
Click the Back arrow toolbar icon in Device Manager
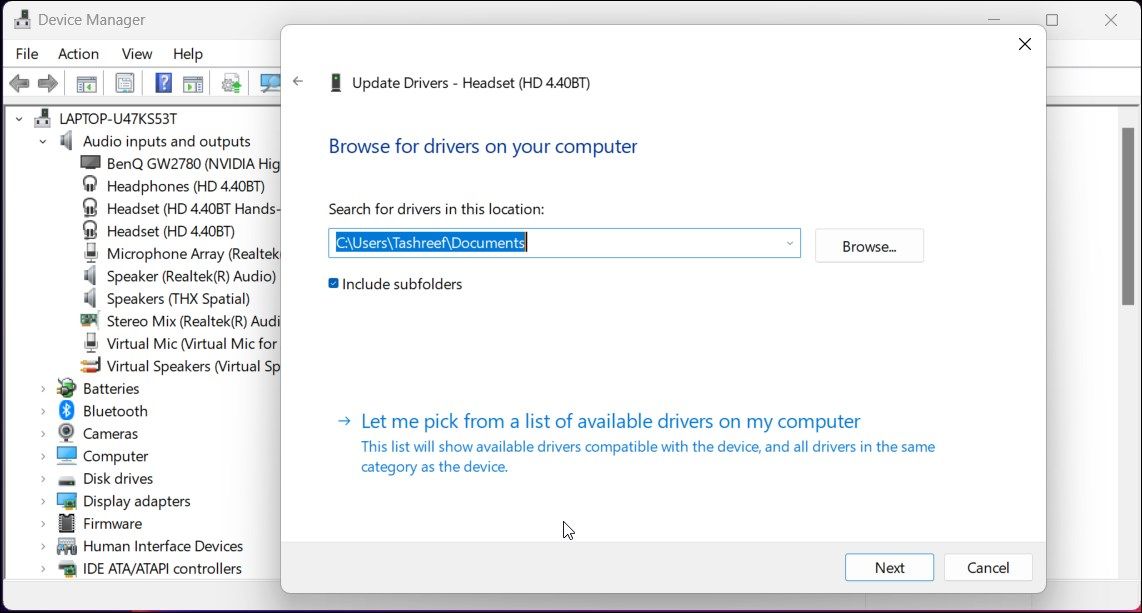click(x=19, y=84)
